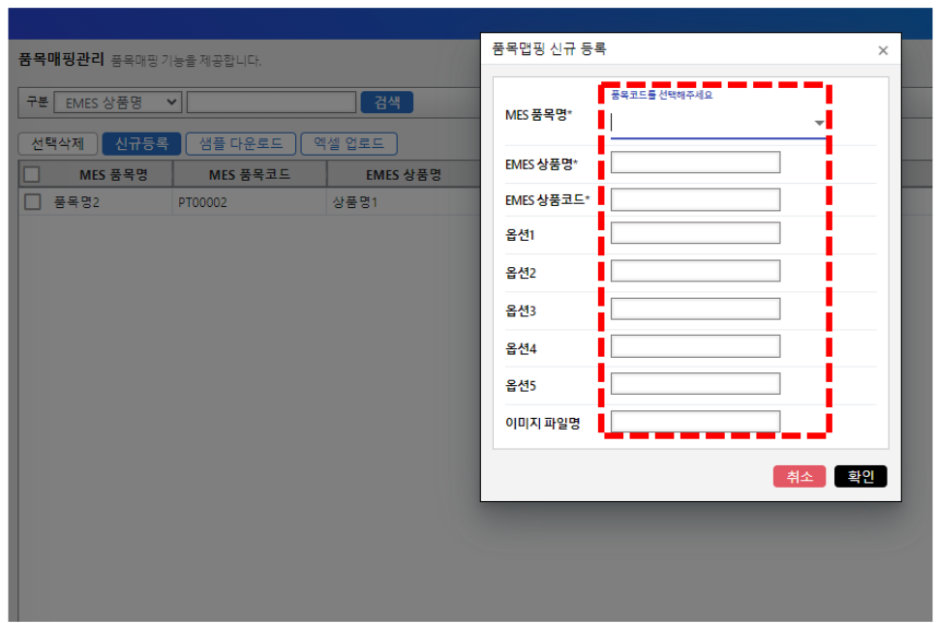Focus the 옵션5 input field
This screenshot has height=623, width=936.
click(695, 384)
